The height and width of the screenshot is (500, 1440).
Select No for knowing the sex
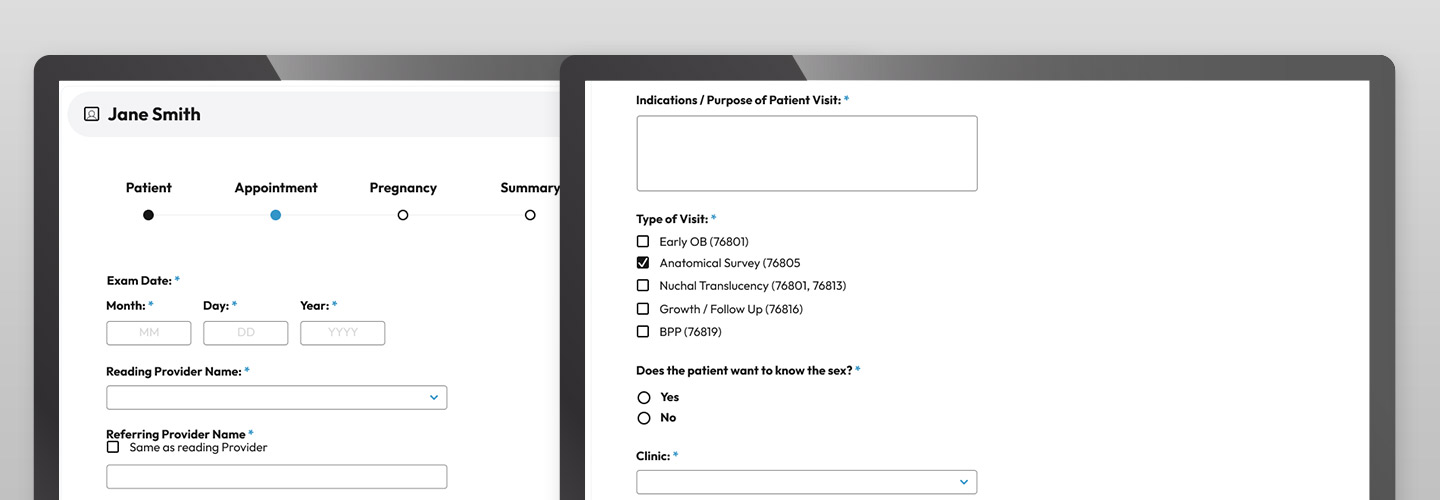[x=644, y=418]
